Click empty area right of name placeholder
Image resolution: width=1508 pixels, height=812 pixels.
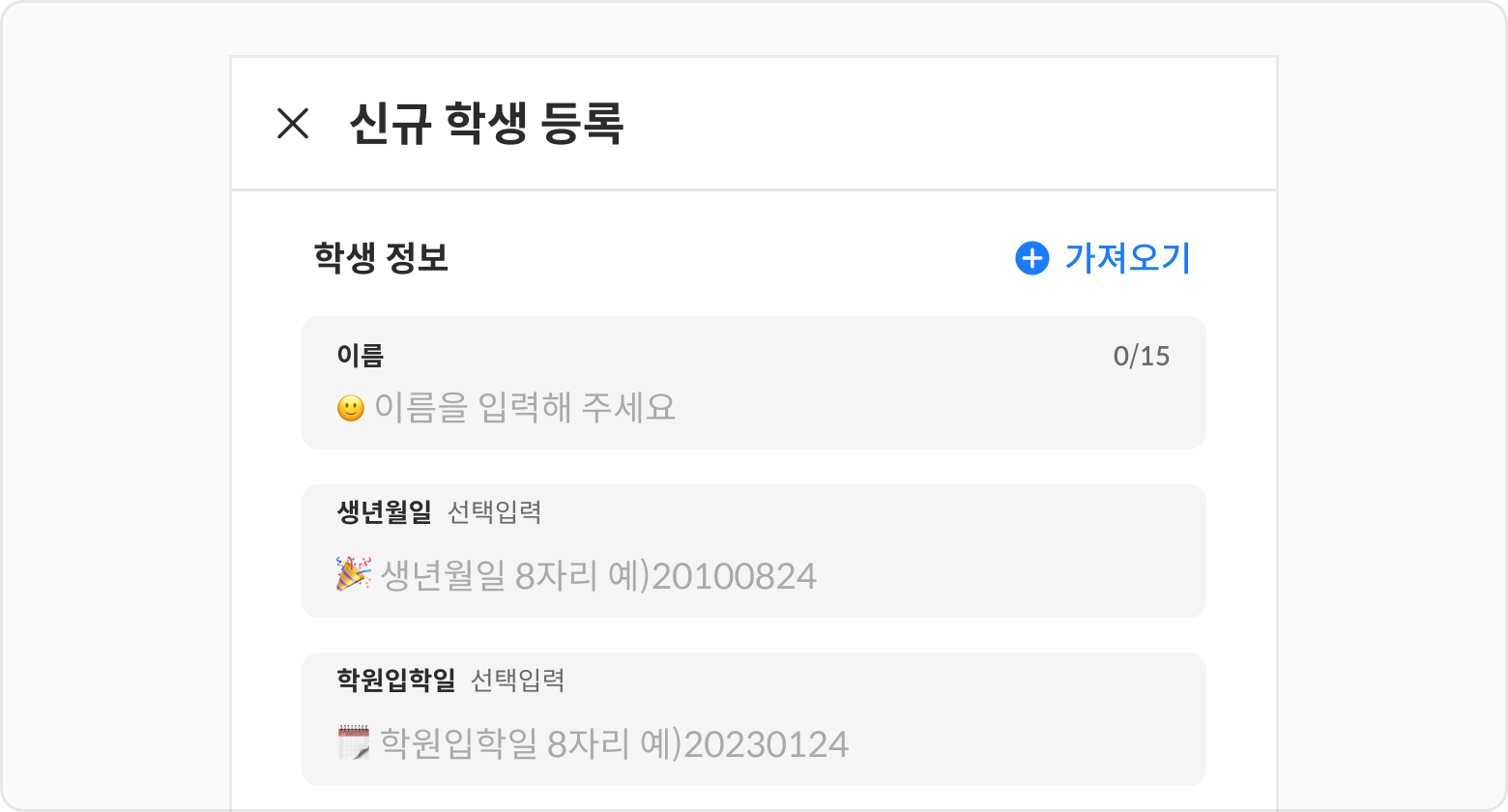point(928,408)
